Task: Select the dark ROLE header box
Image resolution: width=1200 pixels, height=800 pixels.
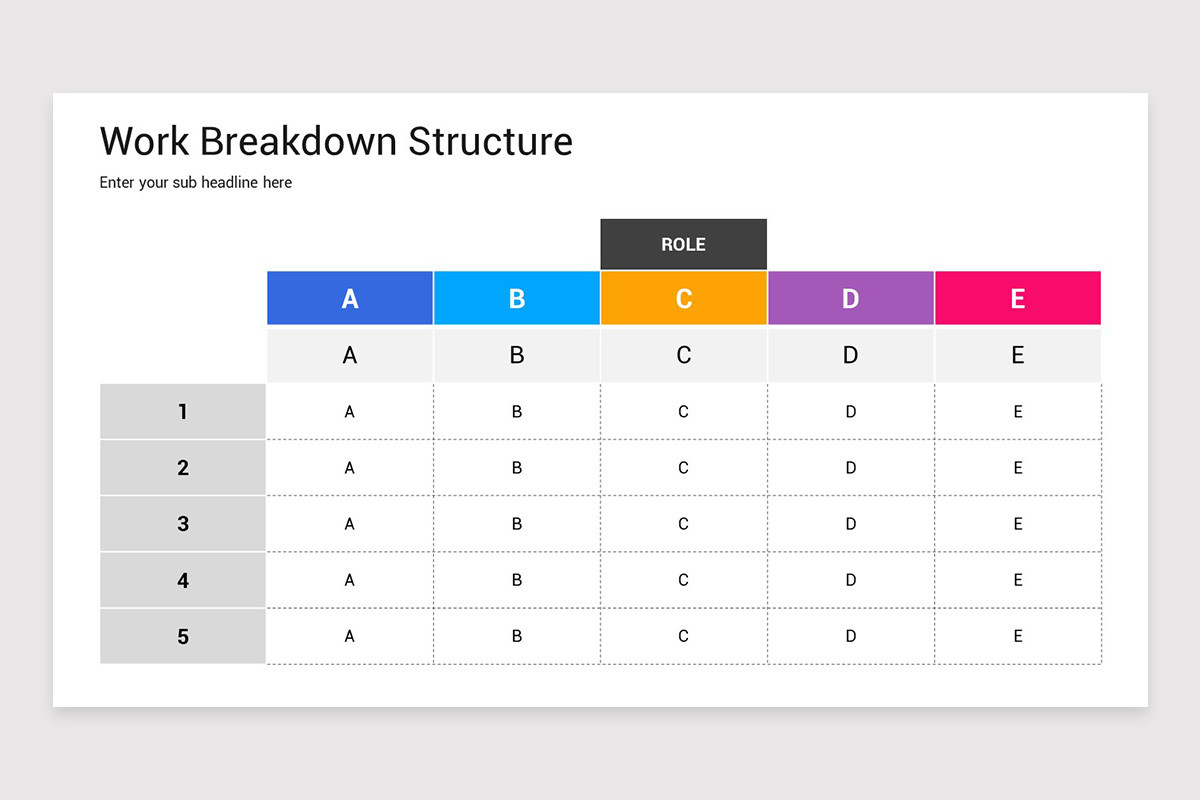Action: (x=683, y=244)
